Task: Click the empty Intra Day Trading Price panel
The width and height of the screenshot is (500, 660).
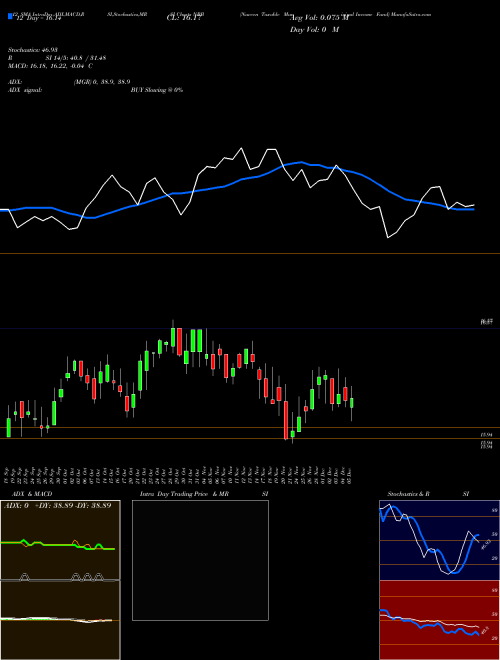Action: [x=200, y=560]
